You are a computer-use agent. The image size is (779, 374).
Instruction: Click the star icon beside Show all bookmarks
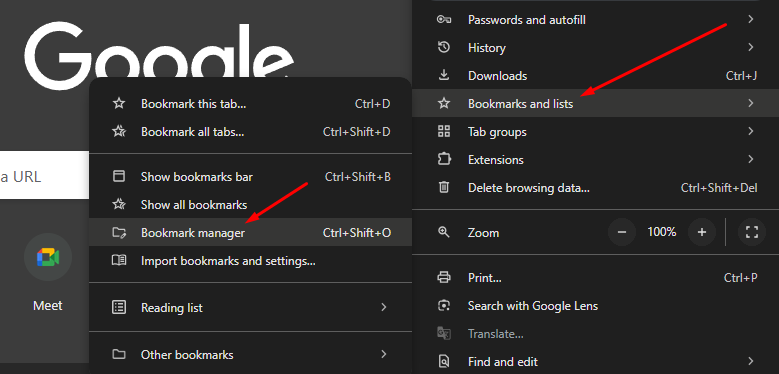pyautogui.click(x=119, y=204)
